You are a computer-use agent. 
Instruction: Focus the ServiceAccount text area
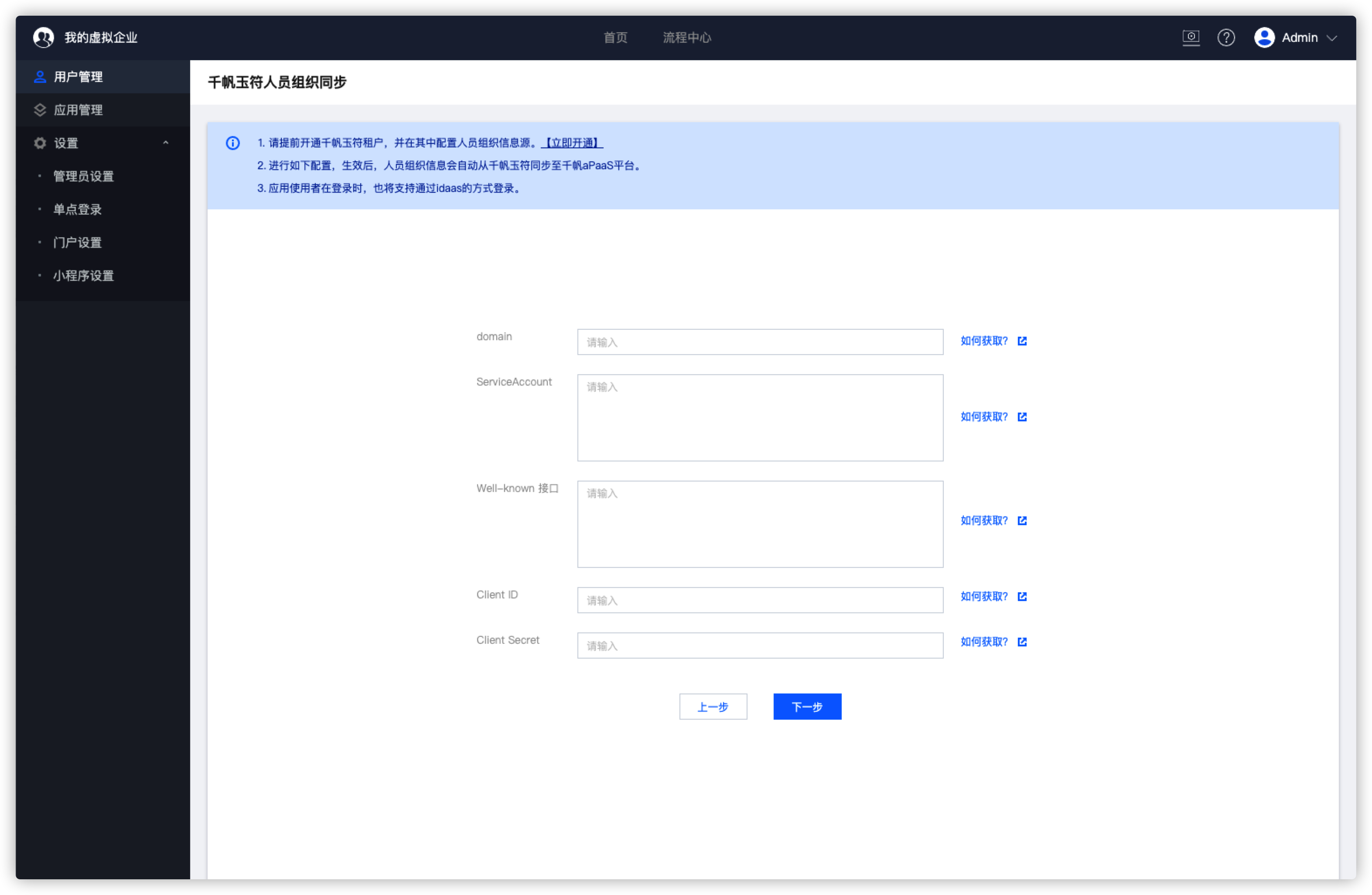point(760,417)
